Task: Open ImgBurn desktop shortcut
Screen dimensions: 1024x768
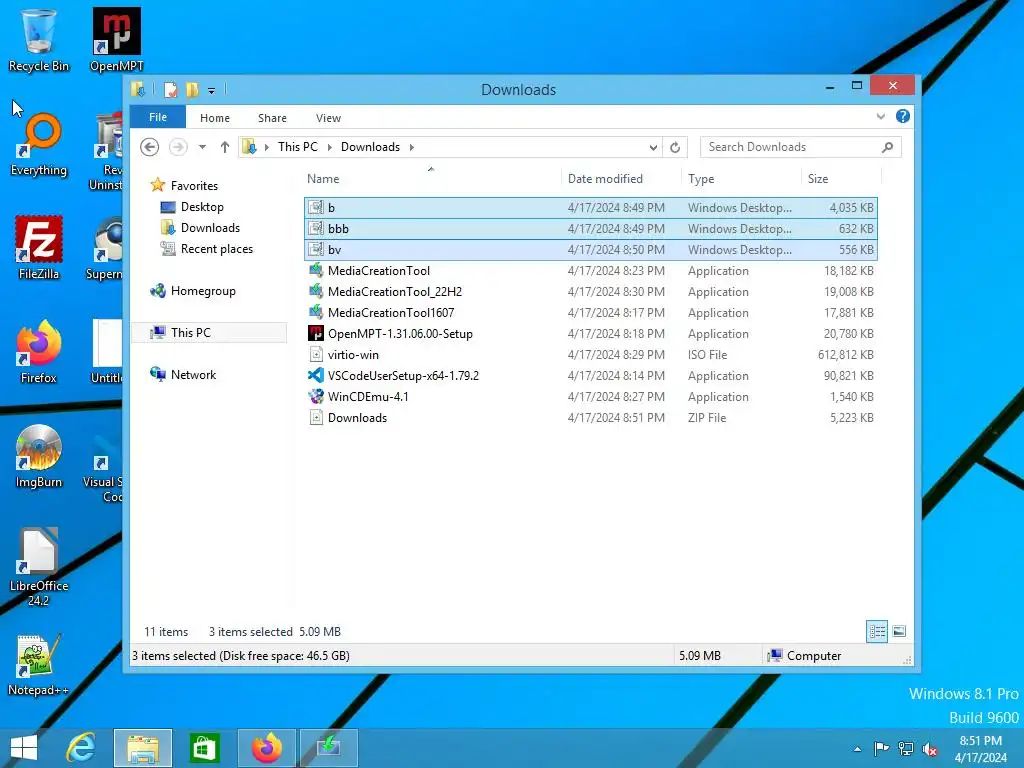Action: tap(39, 457)
